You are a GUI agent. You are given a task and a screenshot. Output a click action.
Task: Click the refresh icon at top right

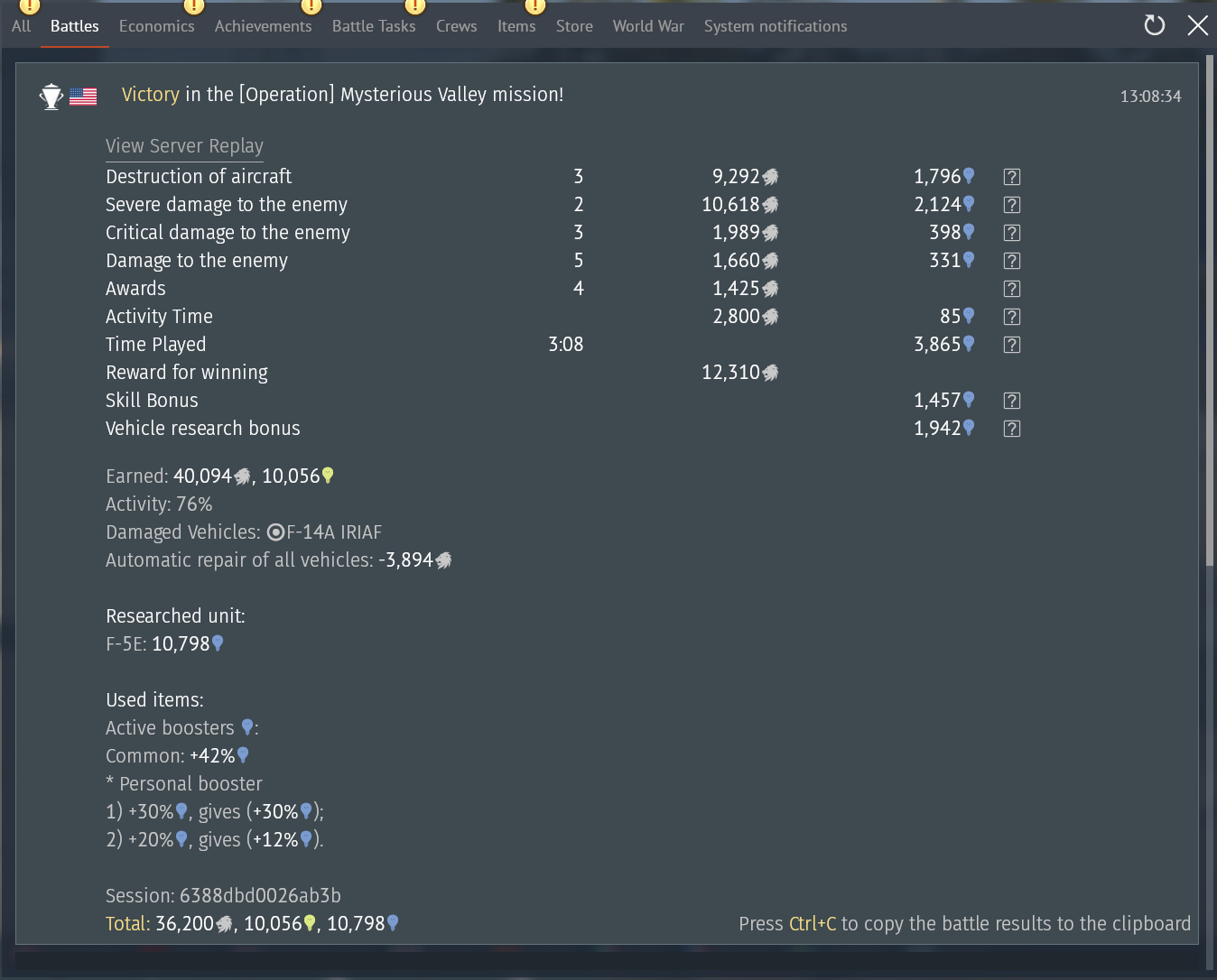[1154, 25]
